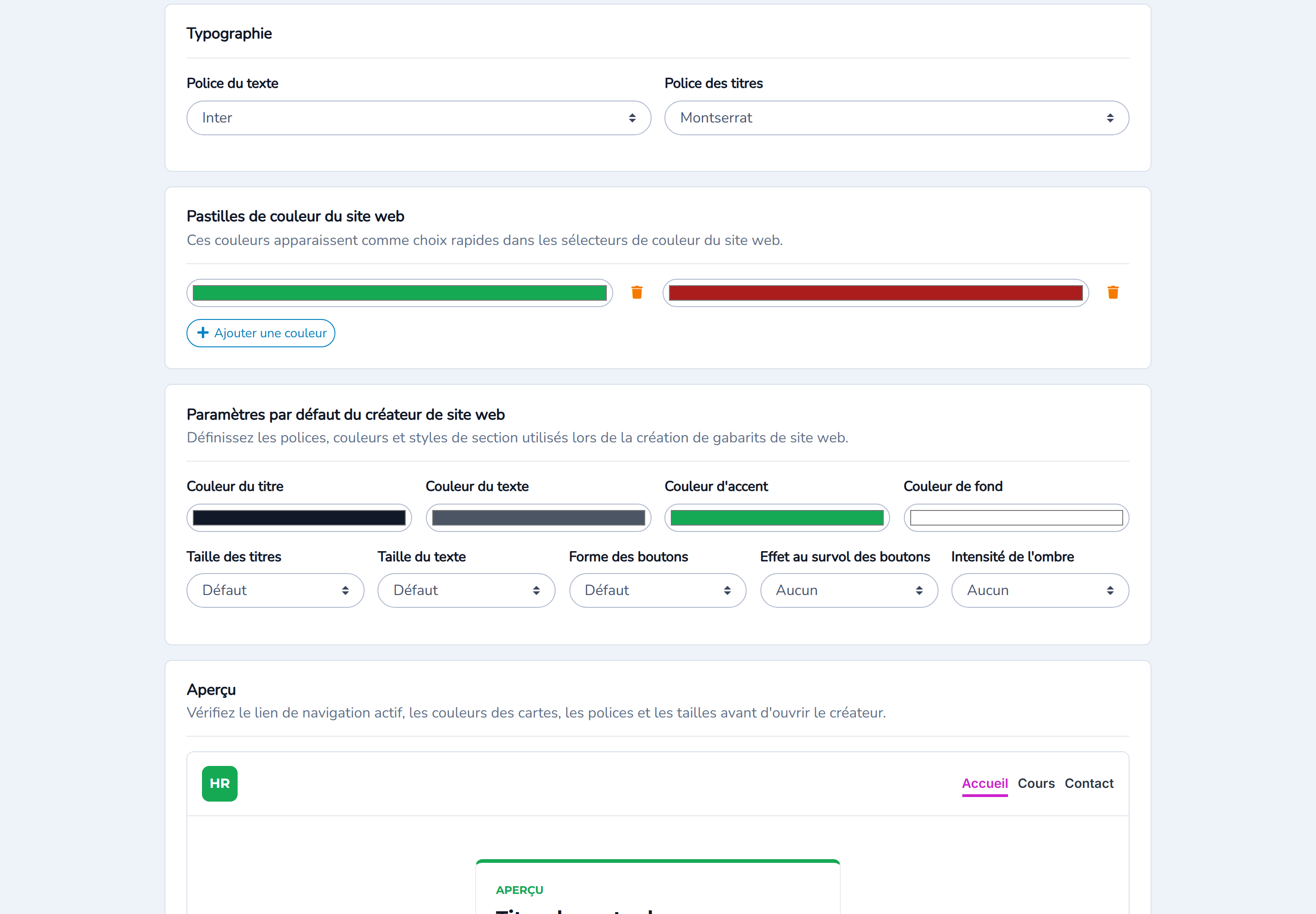Image resolution: width=1316 pixels, height=914 pixels.
Task: Click the description starting with Ces couleurs apparaissent
Action: click(x=484, y=240)
